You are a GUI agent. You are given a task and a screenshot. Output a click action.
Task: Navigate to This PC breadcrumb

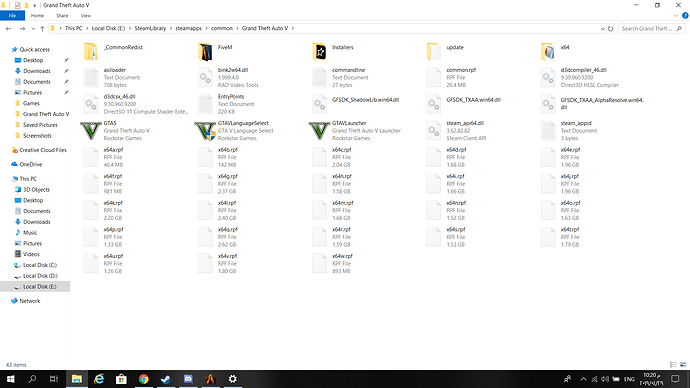pos(73,28)
